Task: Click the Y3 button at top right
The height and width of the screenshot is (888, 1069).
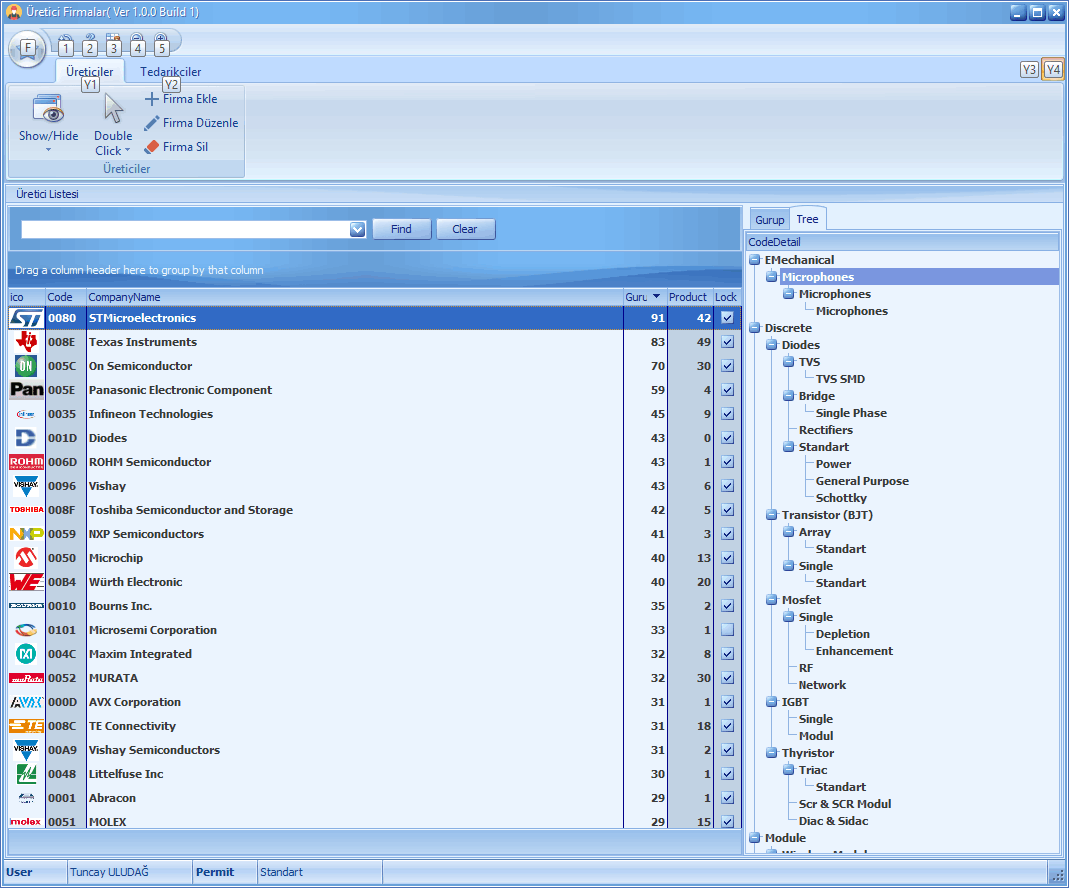Action: 1029,70
